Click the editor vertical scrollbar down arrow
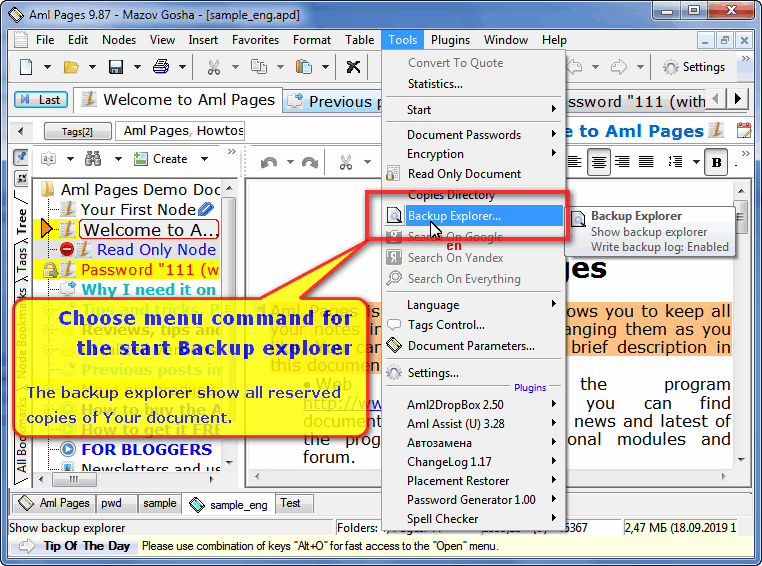This screenshot has width=762, height=566. click(x=741, y=459)
